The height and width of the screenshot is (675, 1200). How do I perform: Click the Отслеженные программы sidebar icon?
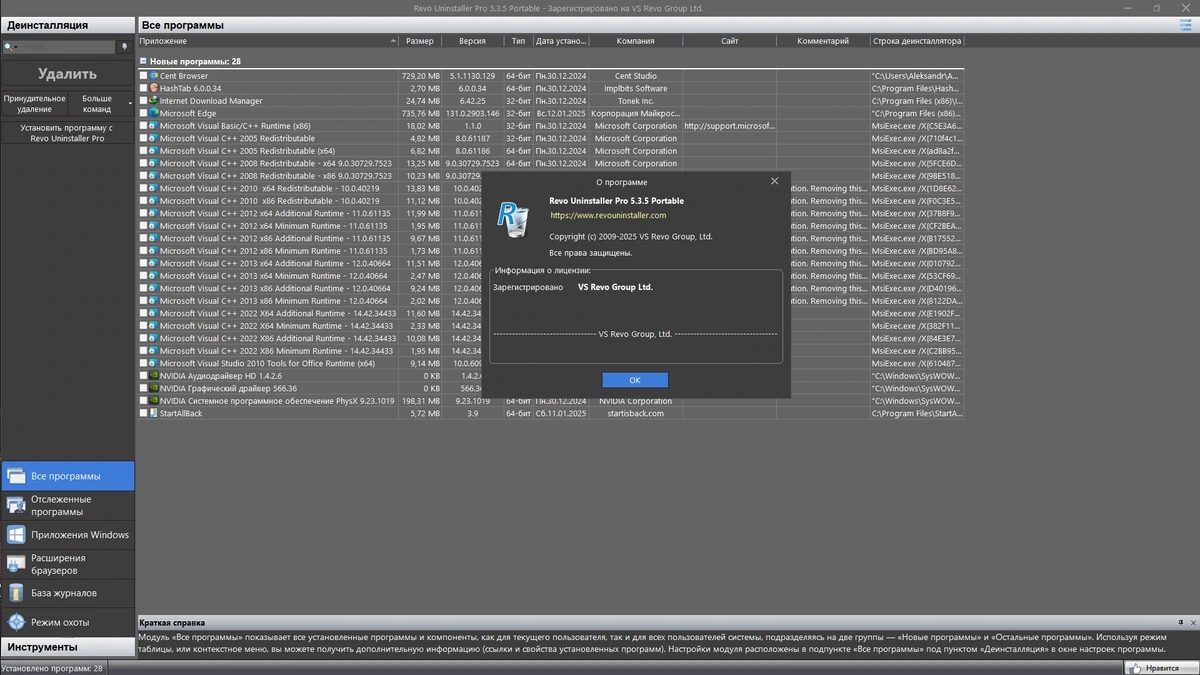(15, 505)
